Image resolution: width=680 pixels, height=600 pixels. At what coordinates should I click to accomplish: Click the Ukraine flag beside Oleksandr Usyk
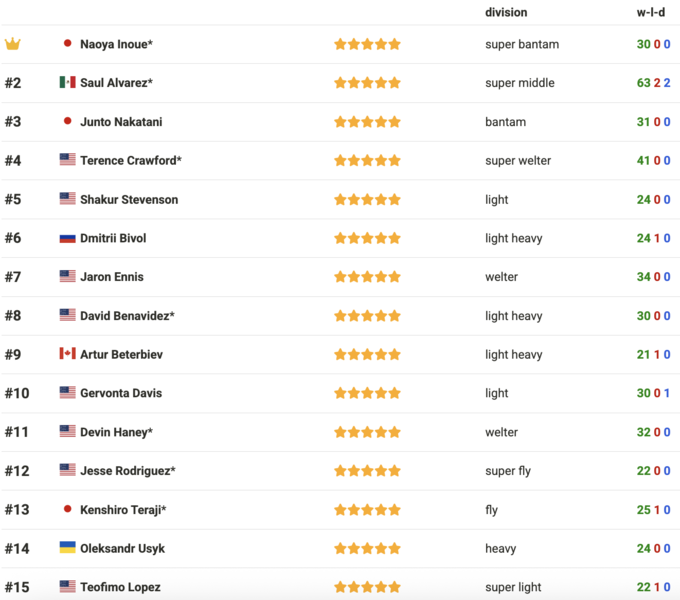(67, 548)
